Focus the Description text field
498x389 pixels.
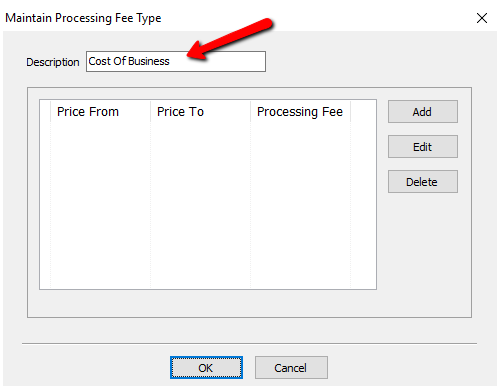tap(176, 61)
